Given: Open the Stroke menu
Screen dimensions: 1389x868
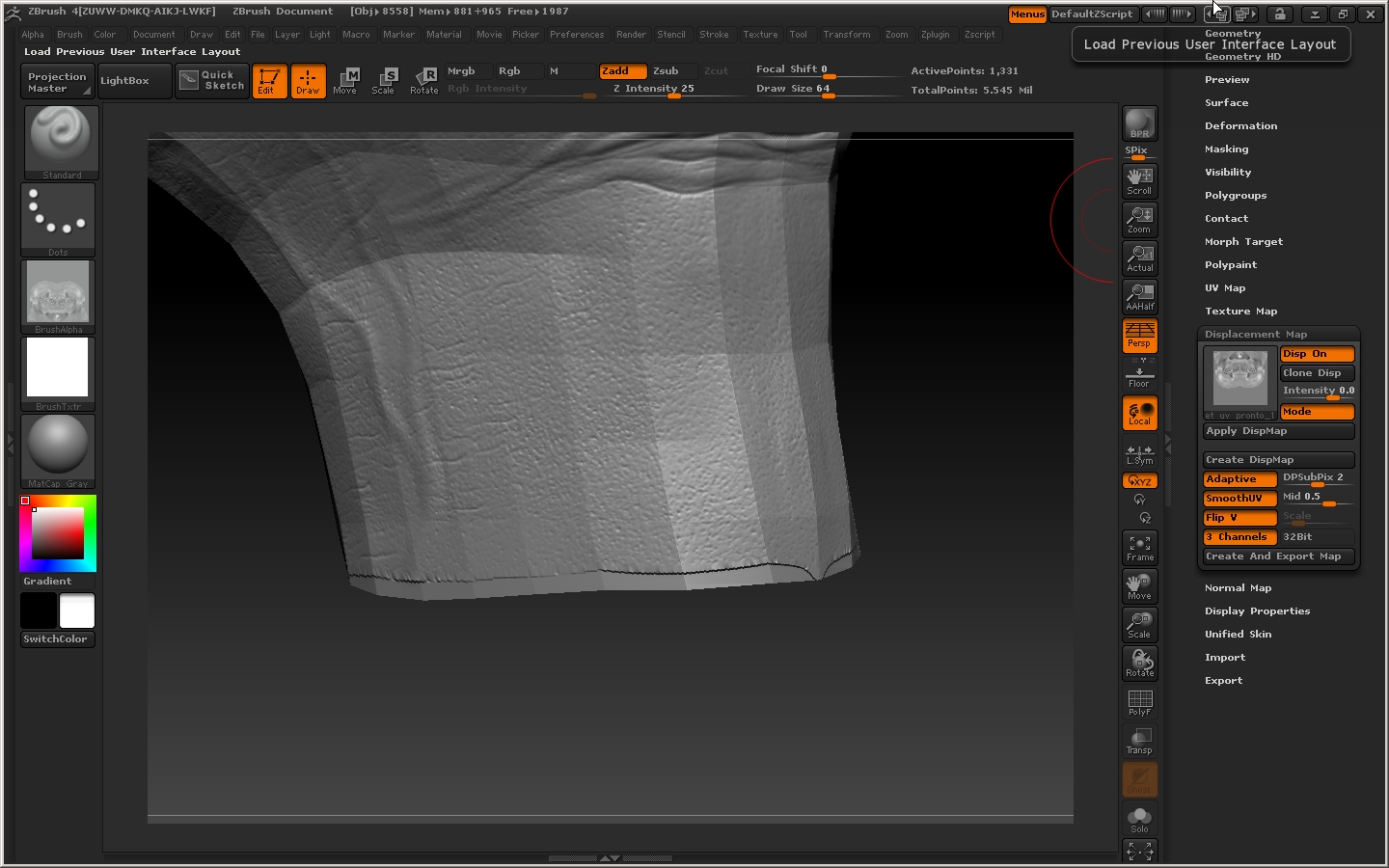Looking at the screenshot, I should pos(714,35).
